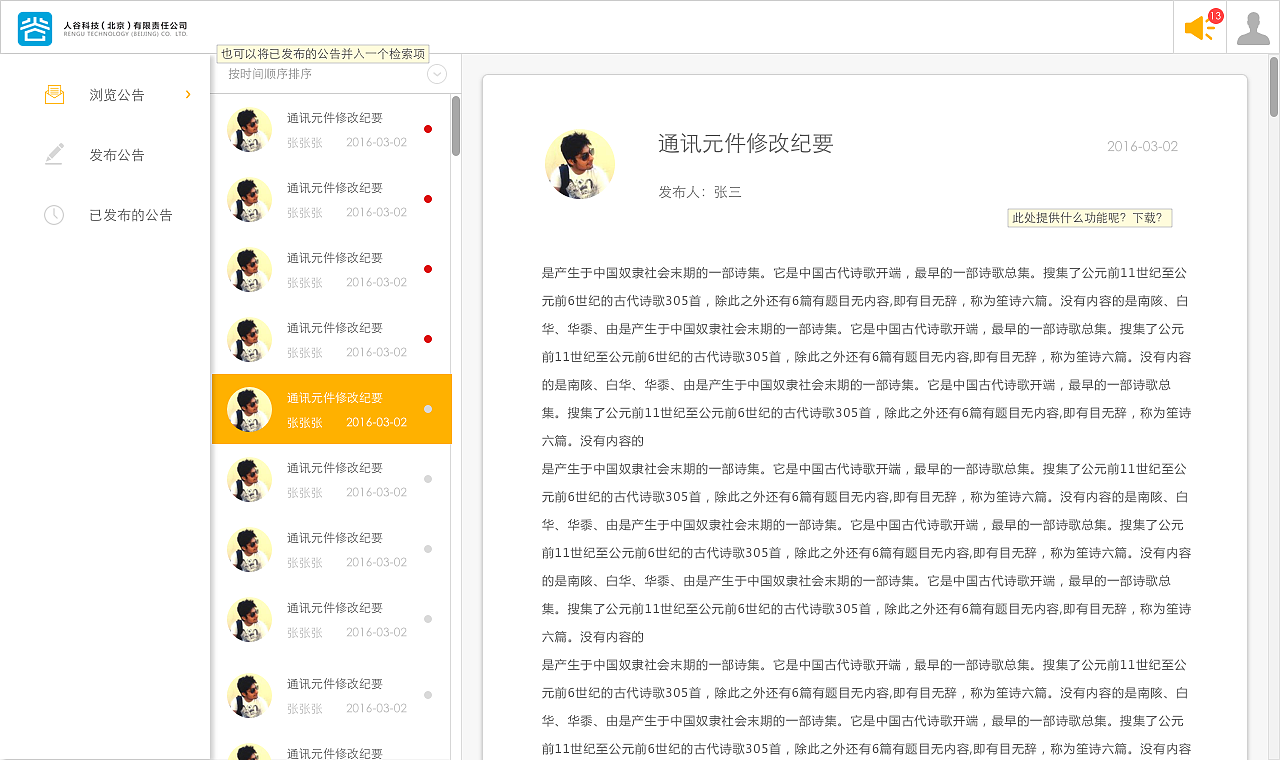1280x760 pixels.
Task: Click the pencil icon beside 发布公告
Action: point(54,154)
